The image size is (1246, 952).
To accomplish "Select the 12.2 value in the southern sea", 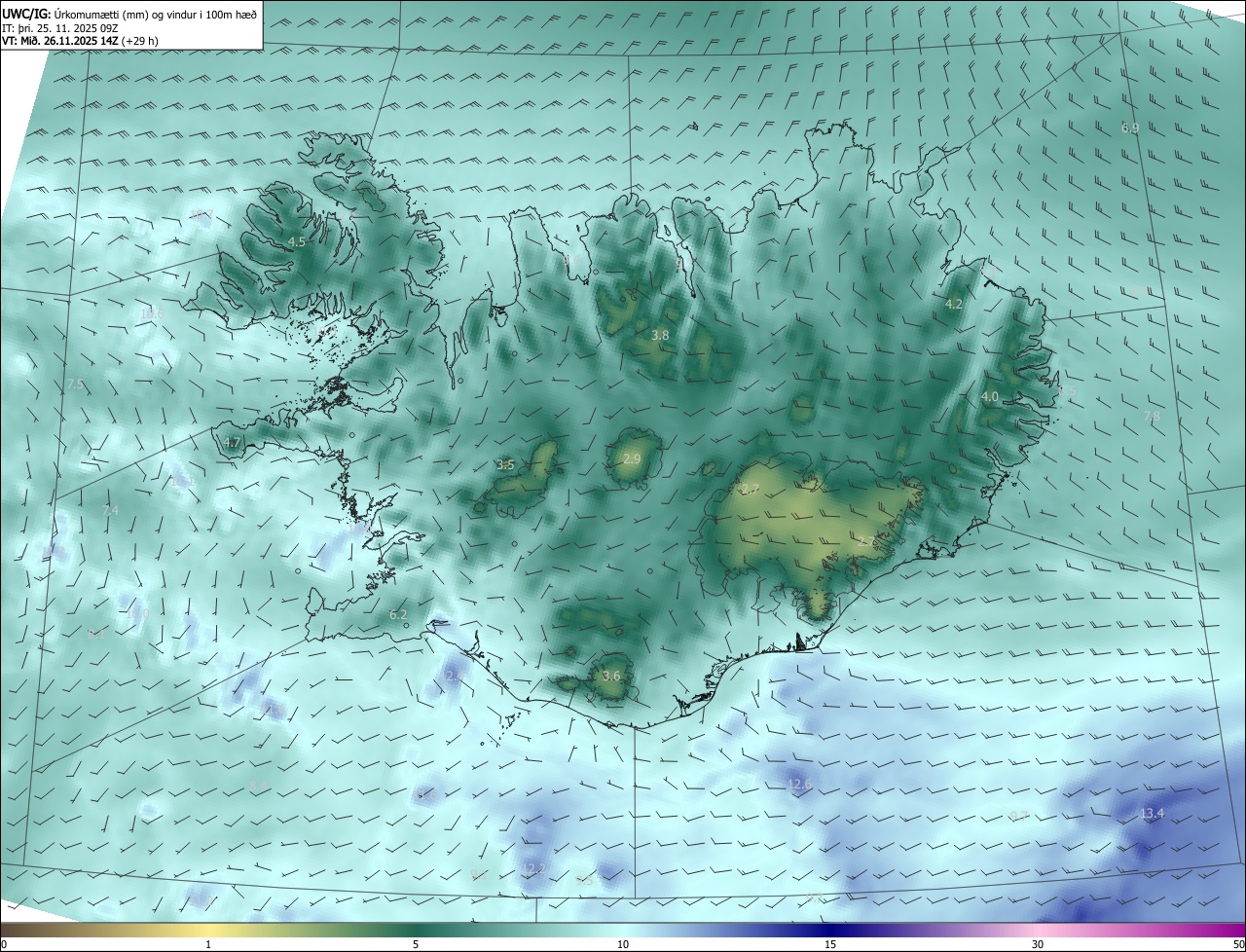I will click(x=533, y=868).
